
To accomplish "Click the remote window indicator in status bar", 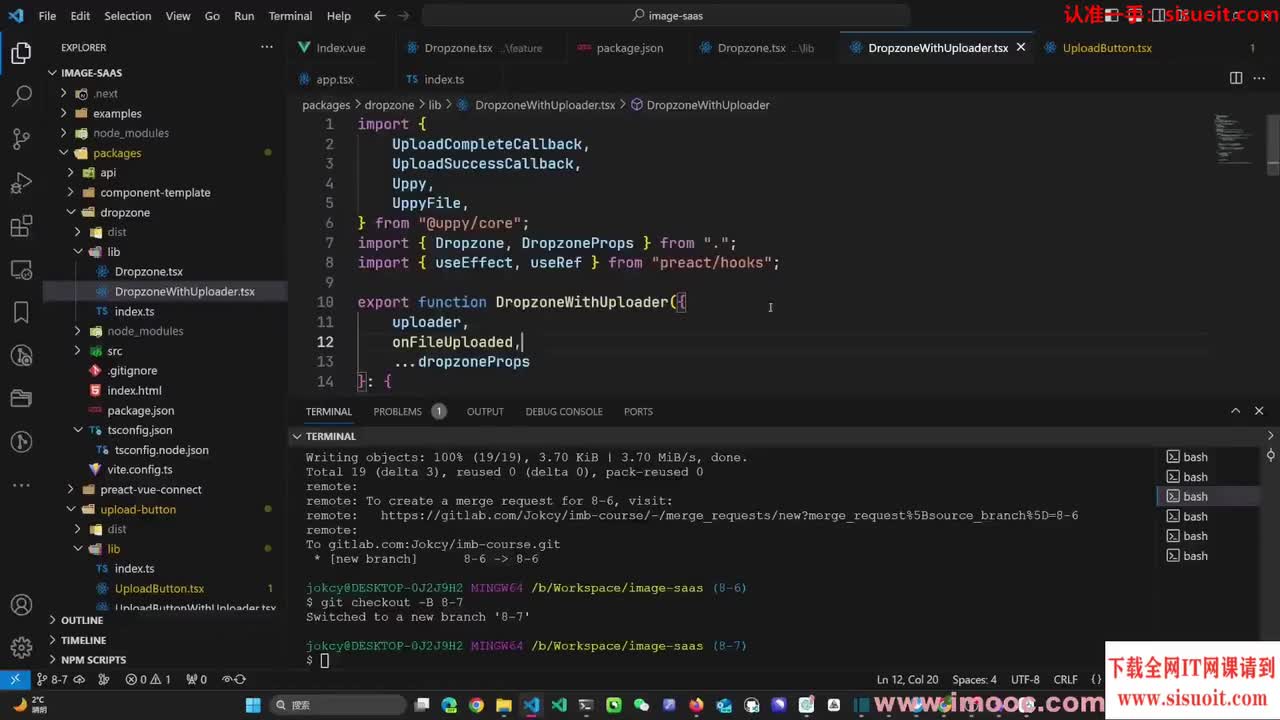I will (x=15, y=680).
